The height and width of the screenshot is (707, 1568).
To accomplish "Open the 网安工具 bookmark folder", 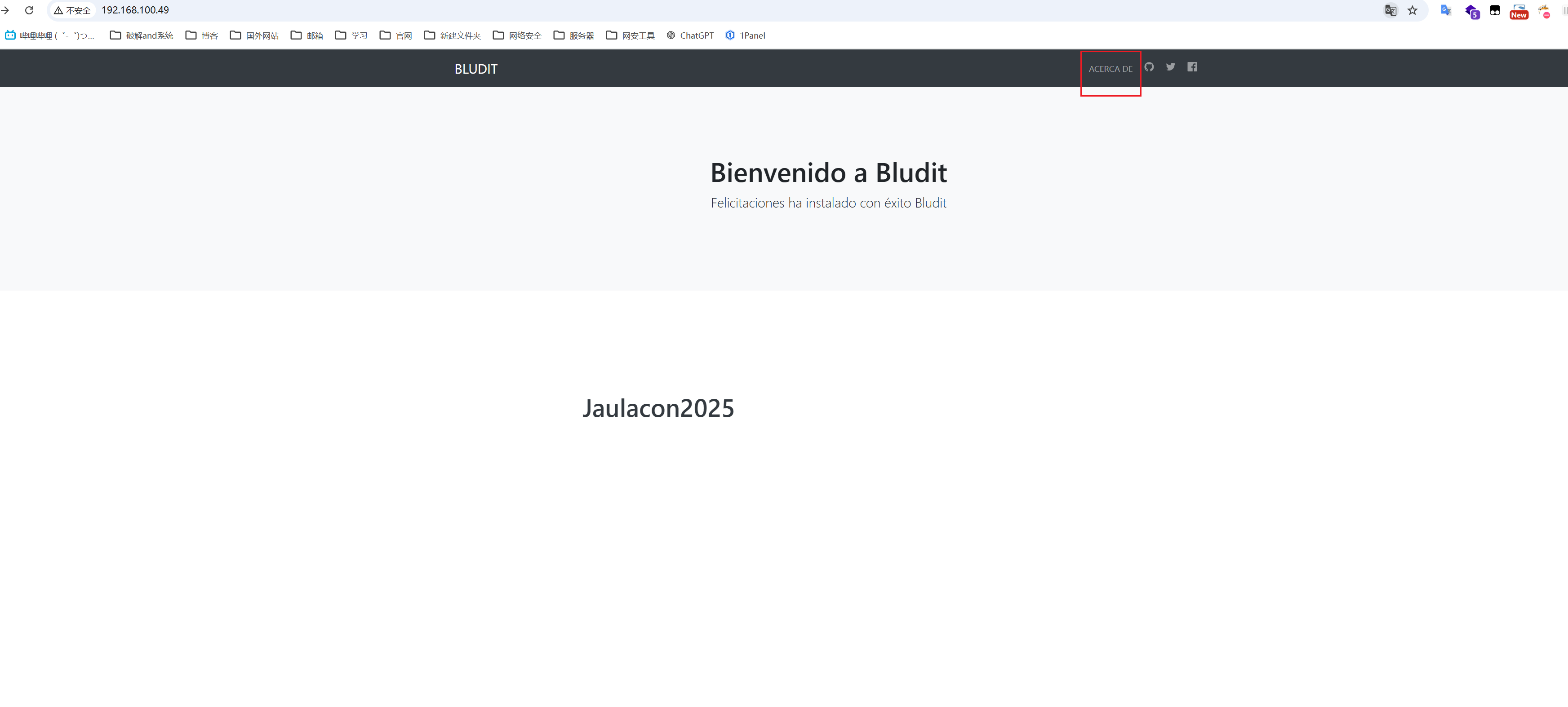I will tap(630, 35).
